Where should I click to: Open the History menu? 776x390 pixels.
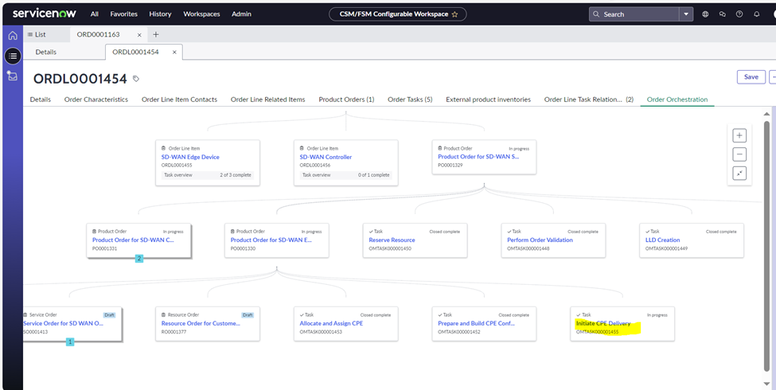[160, 14]
